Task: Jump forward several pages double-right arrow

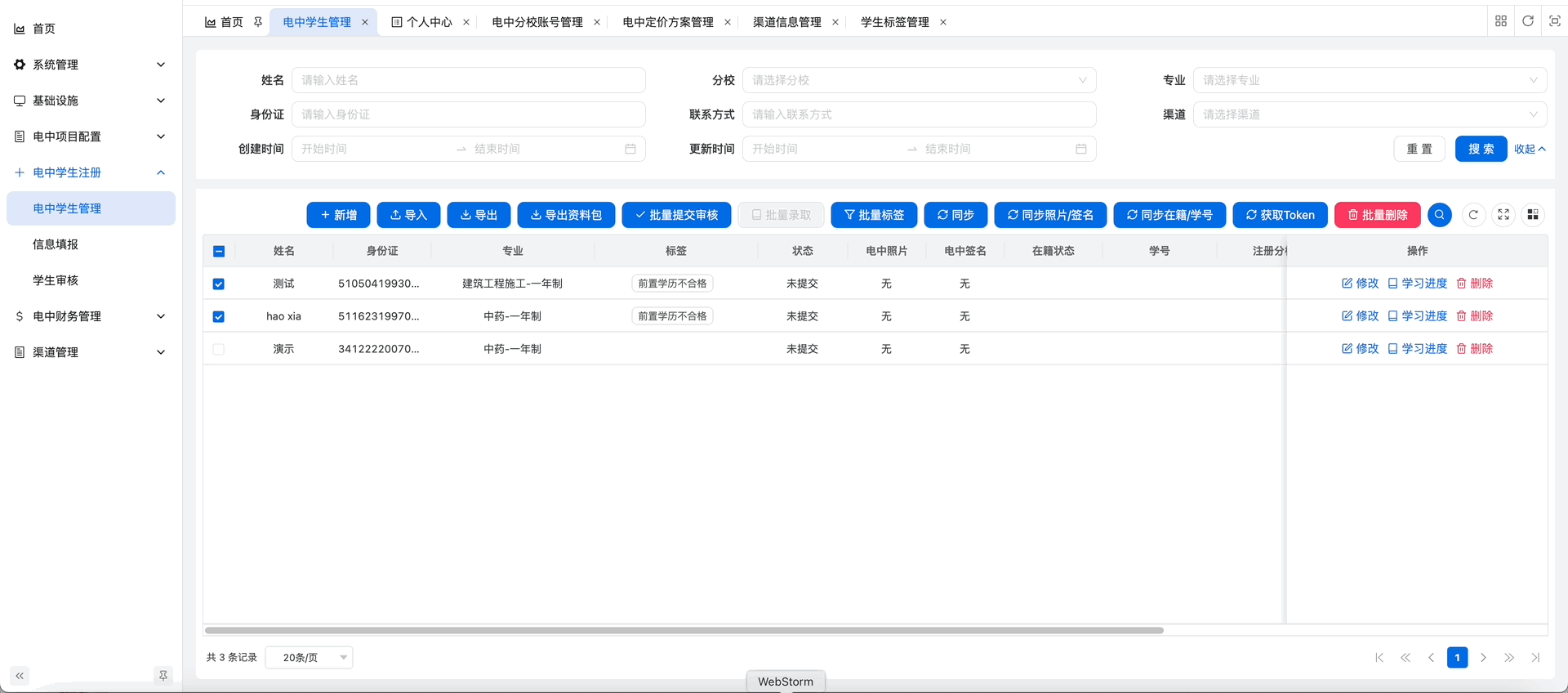Action: [1509, 658]
